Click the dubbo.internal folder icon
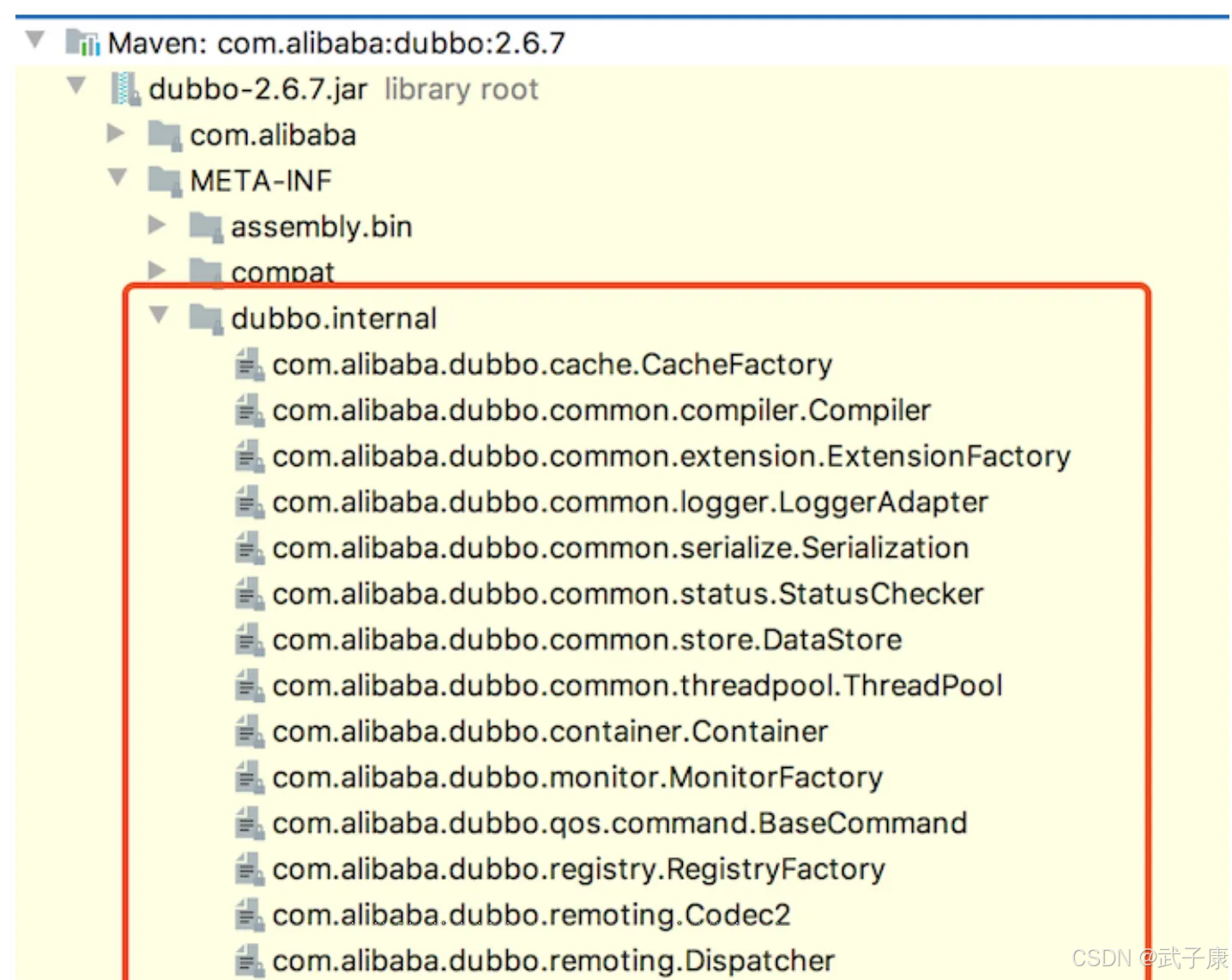The width and height of the screenshot is (1232, 980). (206, 319)
